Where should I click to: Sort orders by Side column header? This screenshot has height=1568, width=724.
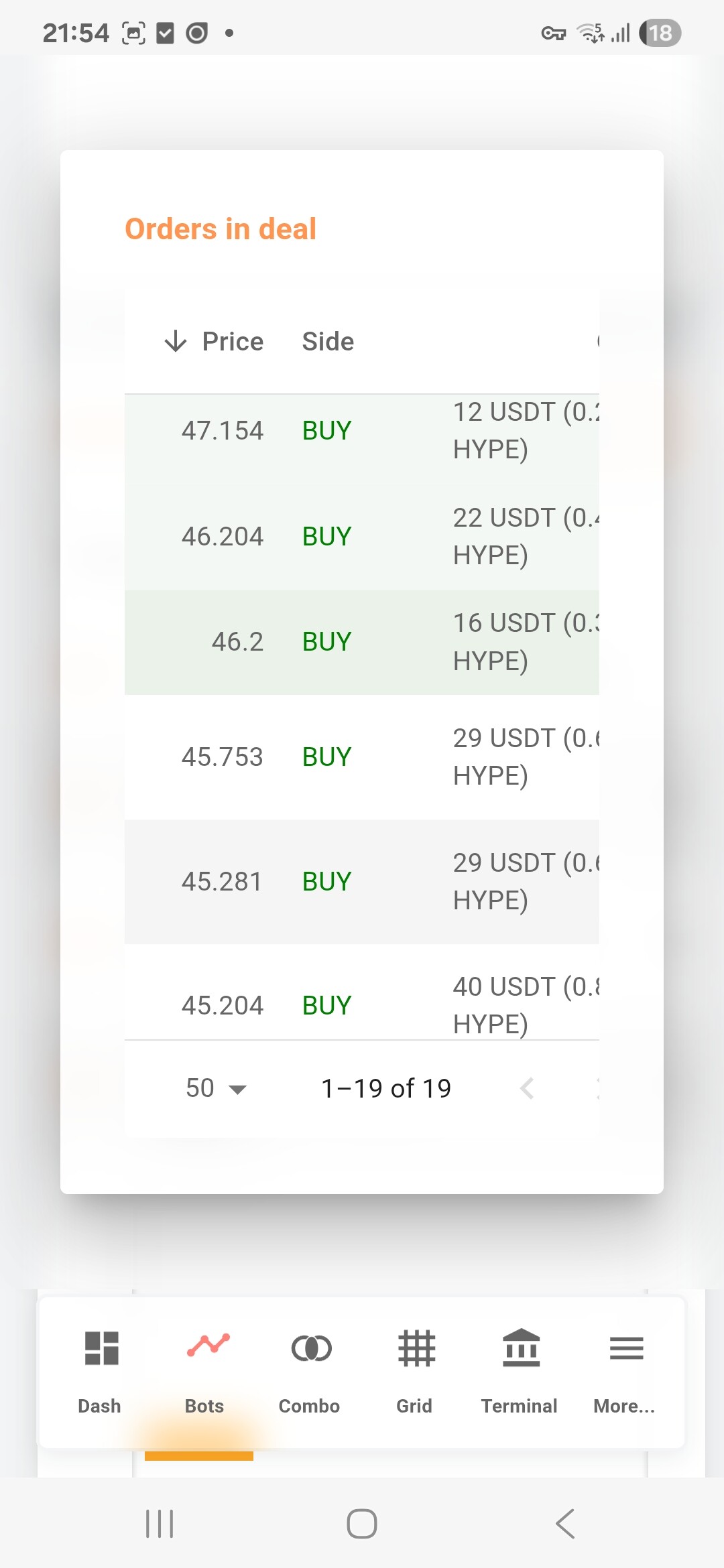click(x=328, y=342)
